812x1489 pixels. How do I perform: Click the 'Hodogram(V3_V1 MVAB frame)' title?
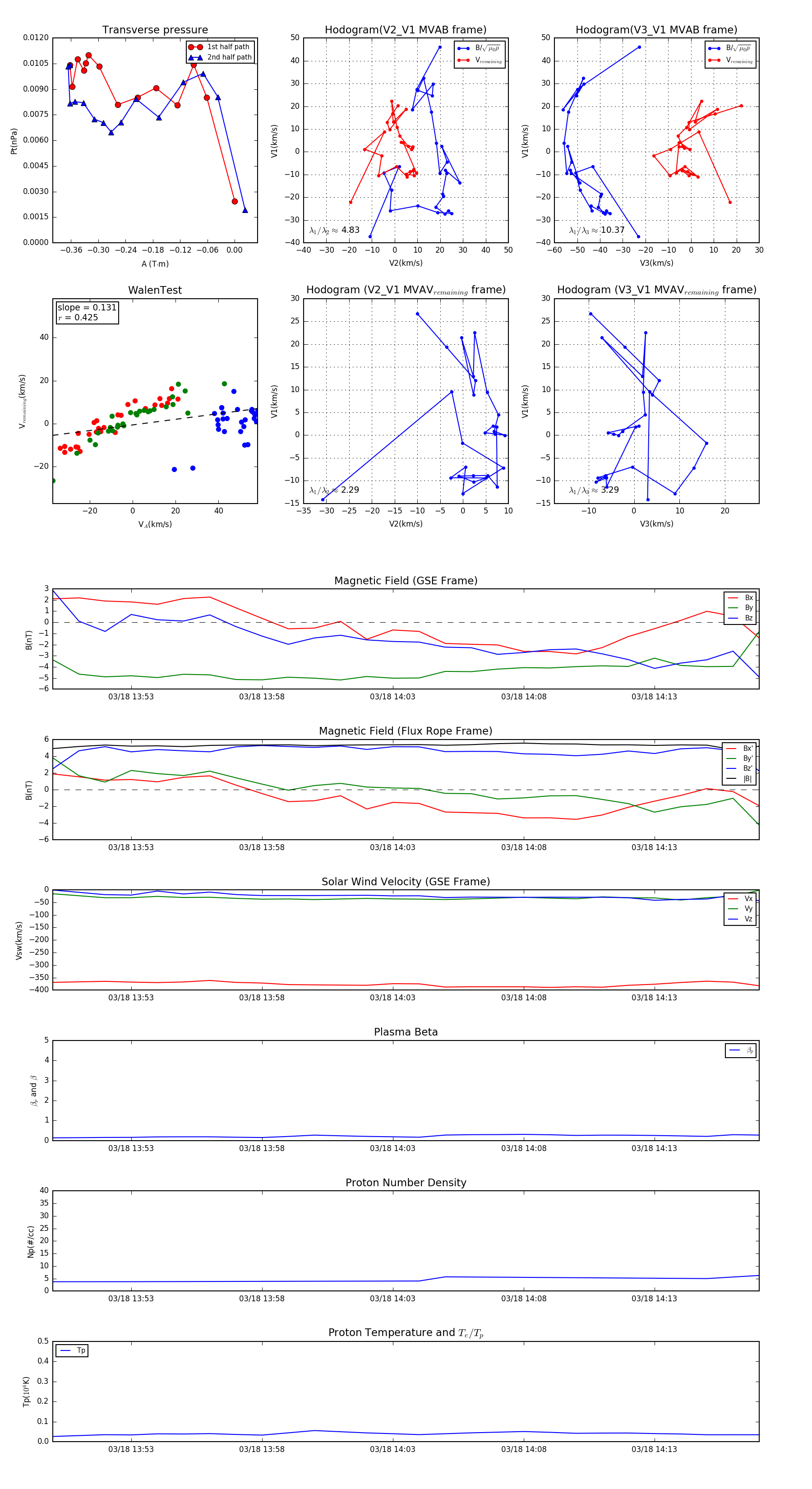pos(656,30)
